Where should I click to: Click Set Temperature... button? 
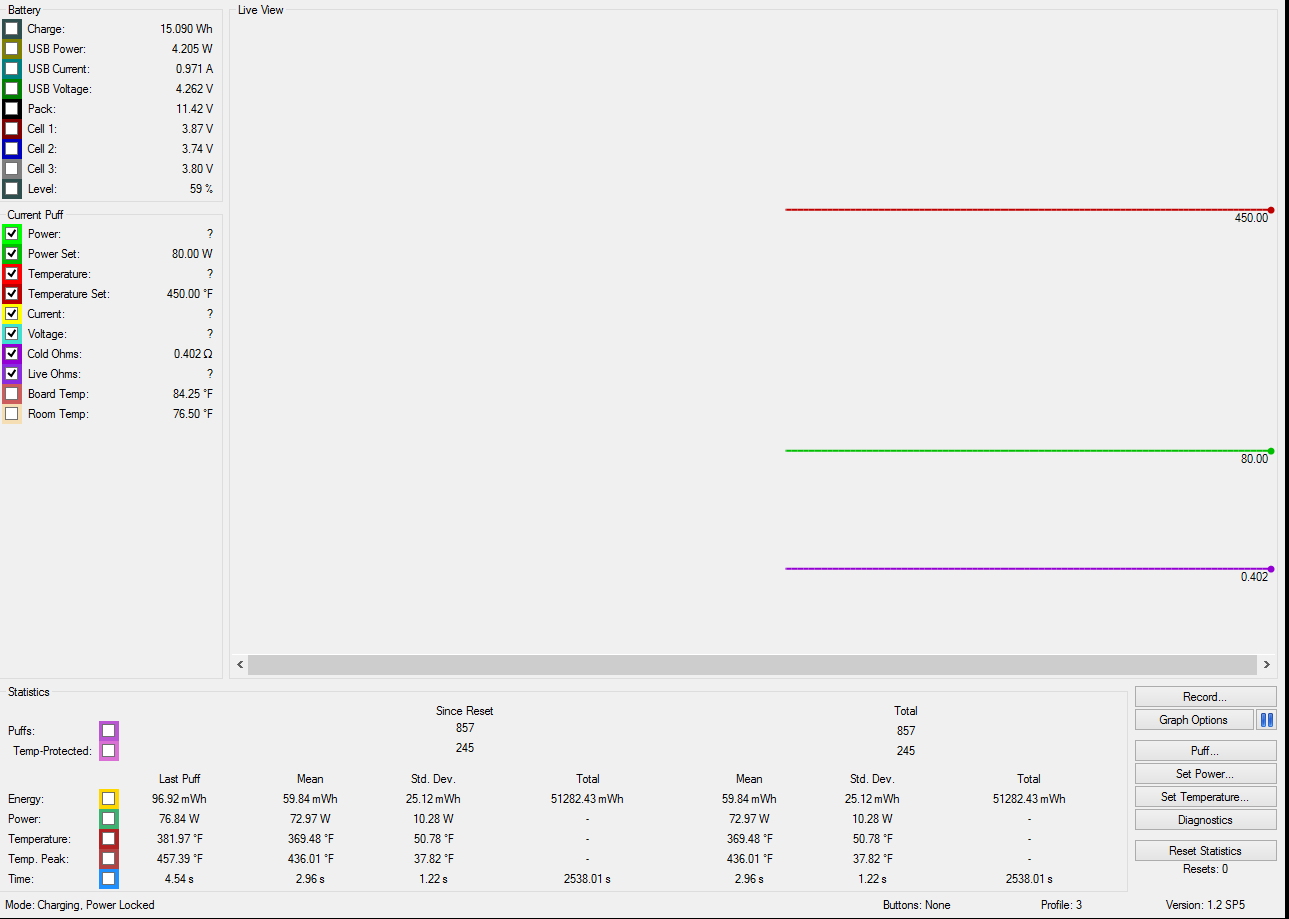(1205, 797)
